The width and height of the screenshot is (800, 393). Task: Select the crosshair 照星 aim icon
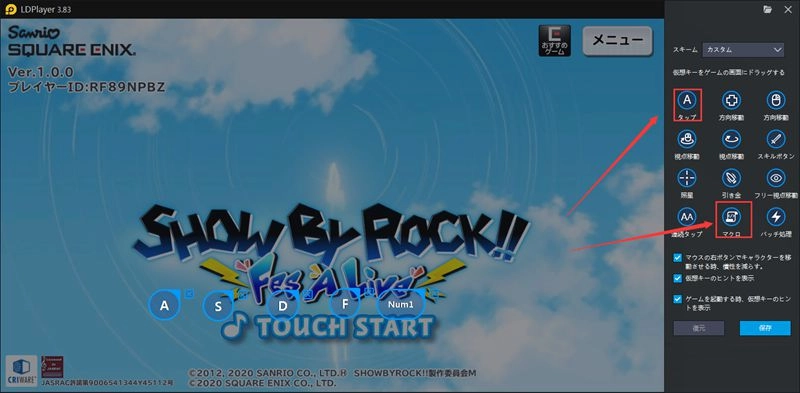coord(687,178)
